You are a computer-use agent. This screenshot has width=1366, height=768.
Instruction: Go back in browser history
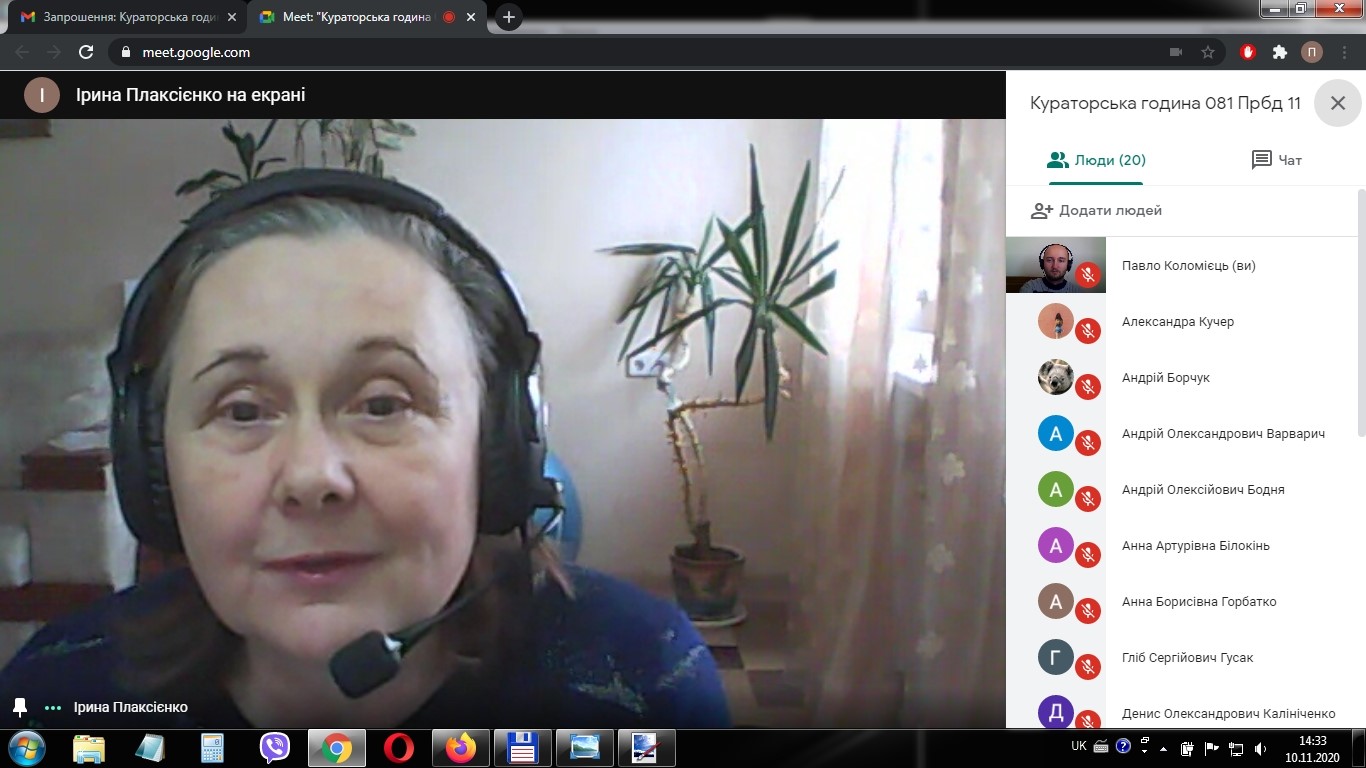[x=22, y=52]
